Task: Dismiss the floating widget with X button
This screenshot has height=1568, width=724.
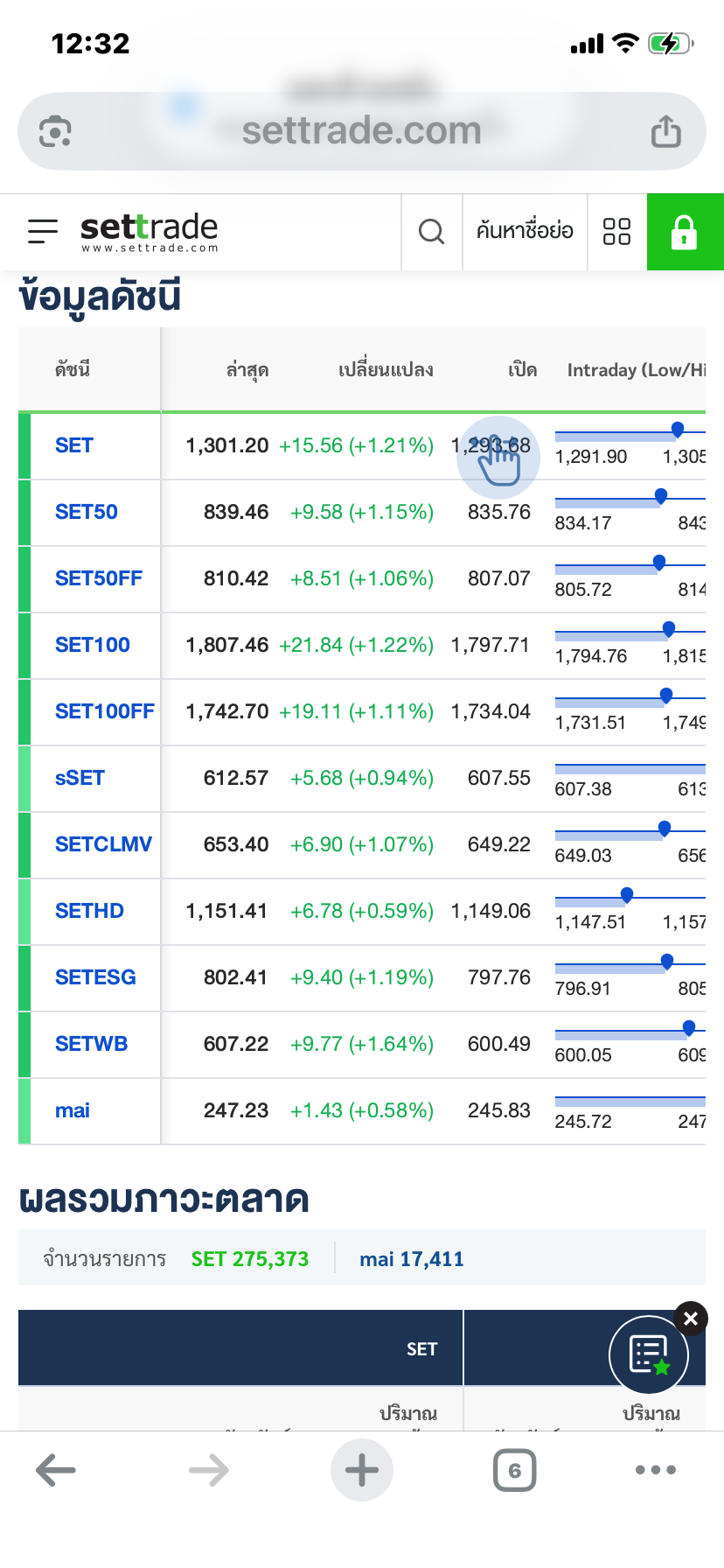Action: [691, 1319]
